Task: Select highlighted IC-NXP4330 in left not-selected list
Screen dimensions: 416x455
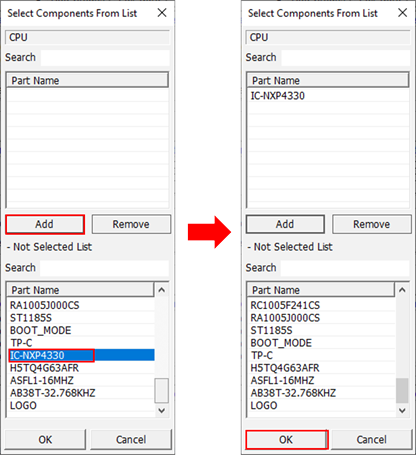Action: 81,355
